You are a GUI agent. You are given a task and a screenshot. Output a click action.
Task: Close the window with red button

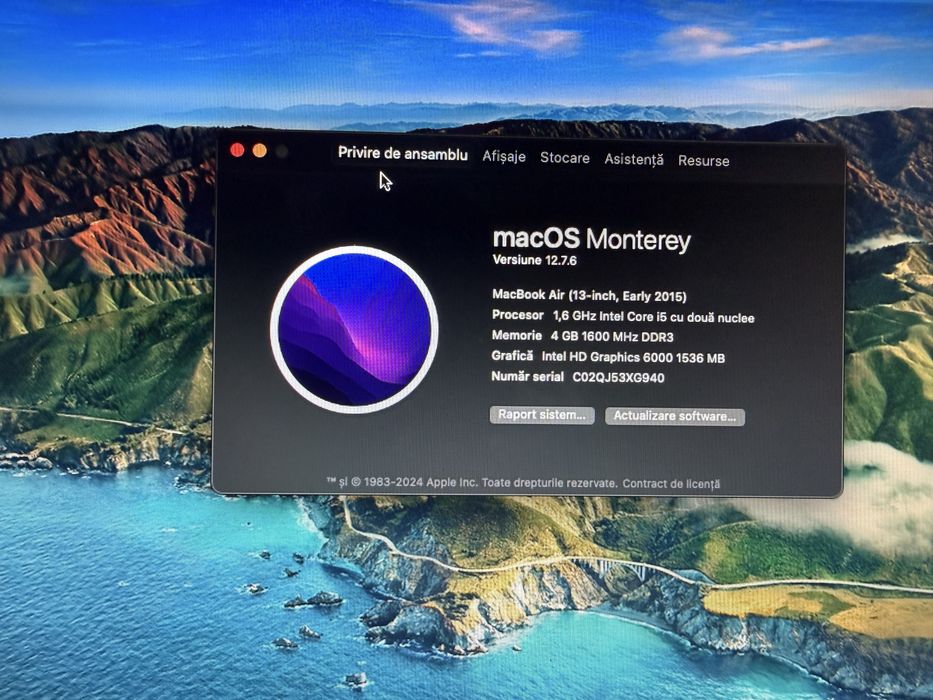click(237, 150)
